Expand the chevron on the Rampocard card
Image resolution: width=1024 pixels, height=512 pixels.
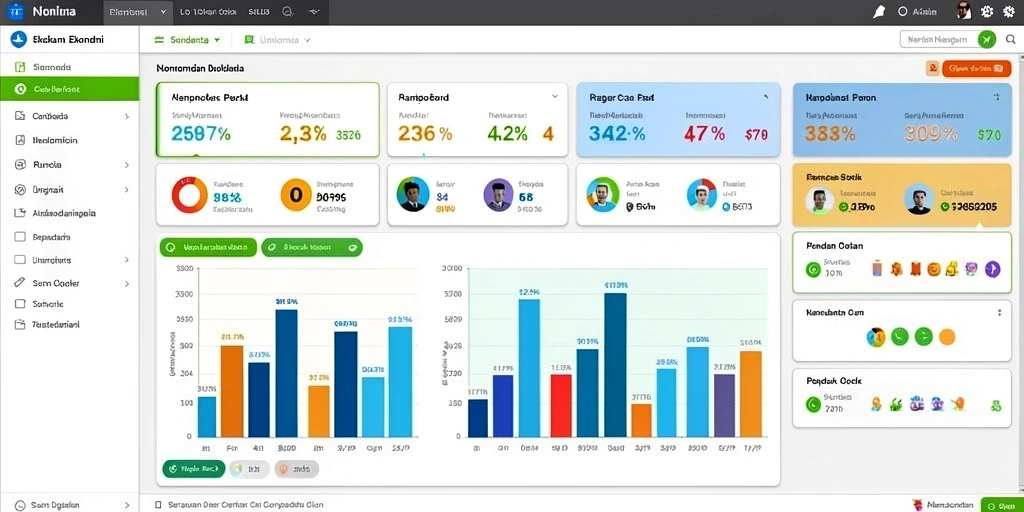[555, 96]
